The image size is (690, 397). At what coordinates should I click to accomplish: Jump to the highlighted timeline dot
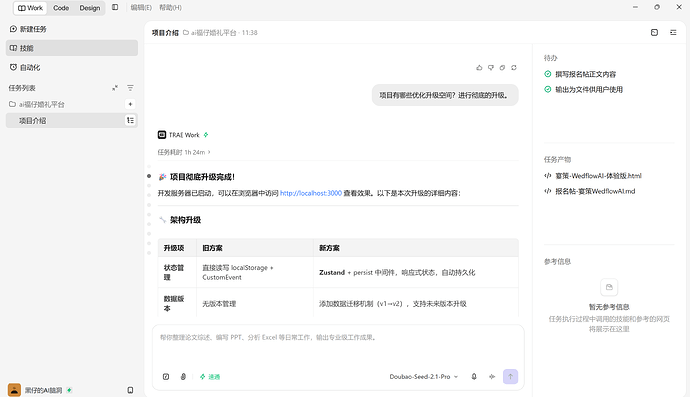[149, 176]
